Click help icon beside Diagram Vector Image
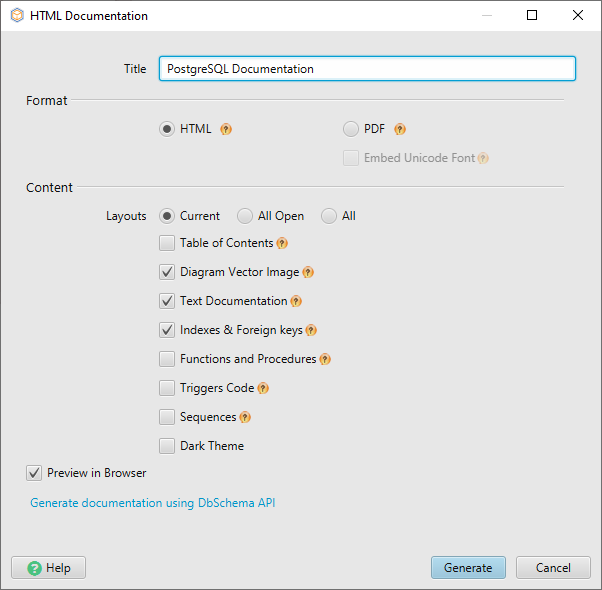This screenshot has width=602, height=590. pyautogui.click(x=308, y=272)
